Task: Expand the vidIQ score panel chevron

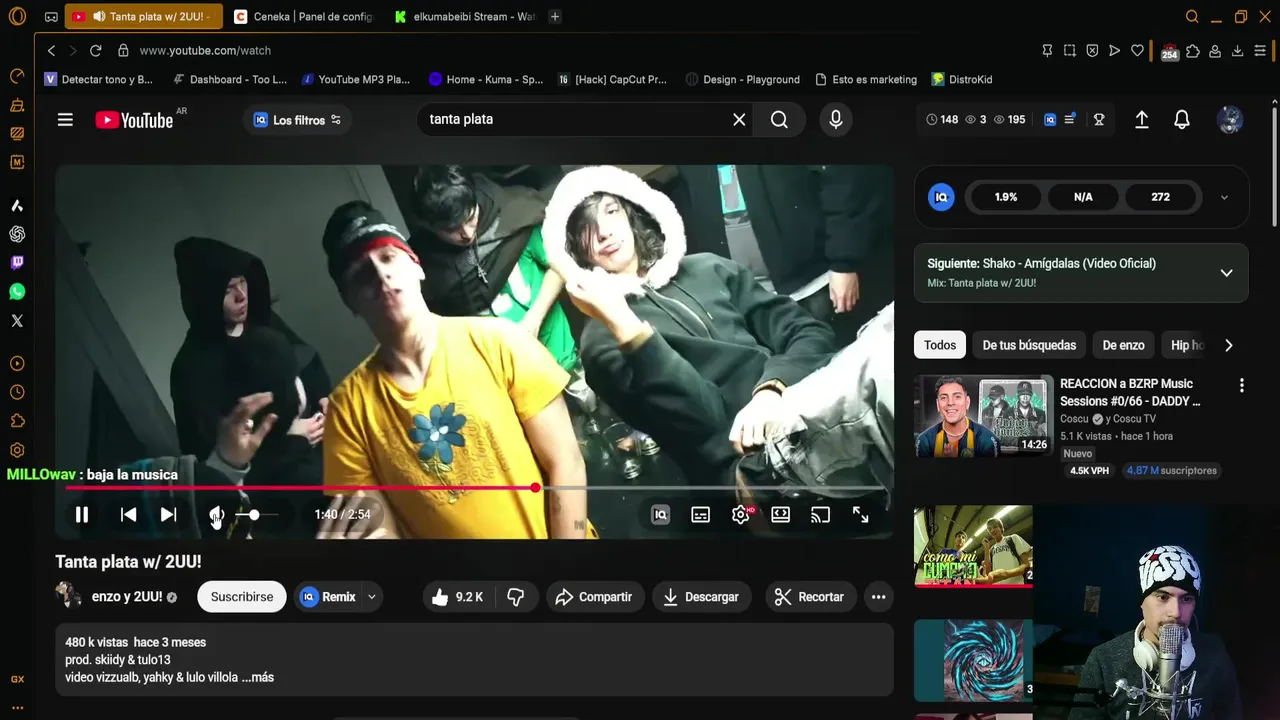Action: pyautogui.click(x=1224, y=198)
